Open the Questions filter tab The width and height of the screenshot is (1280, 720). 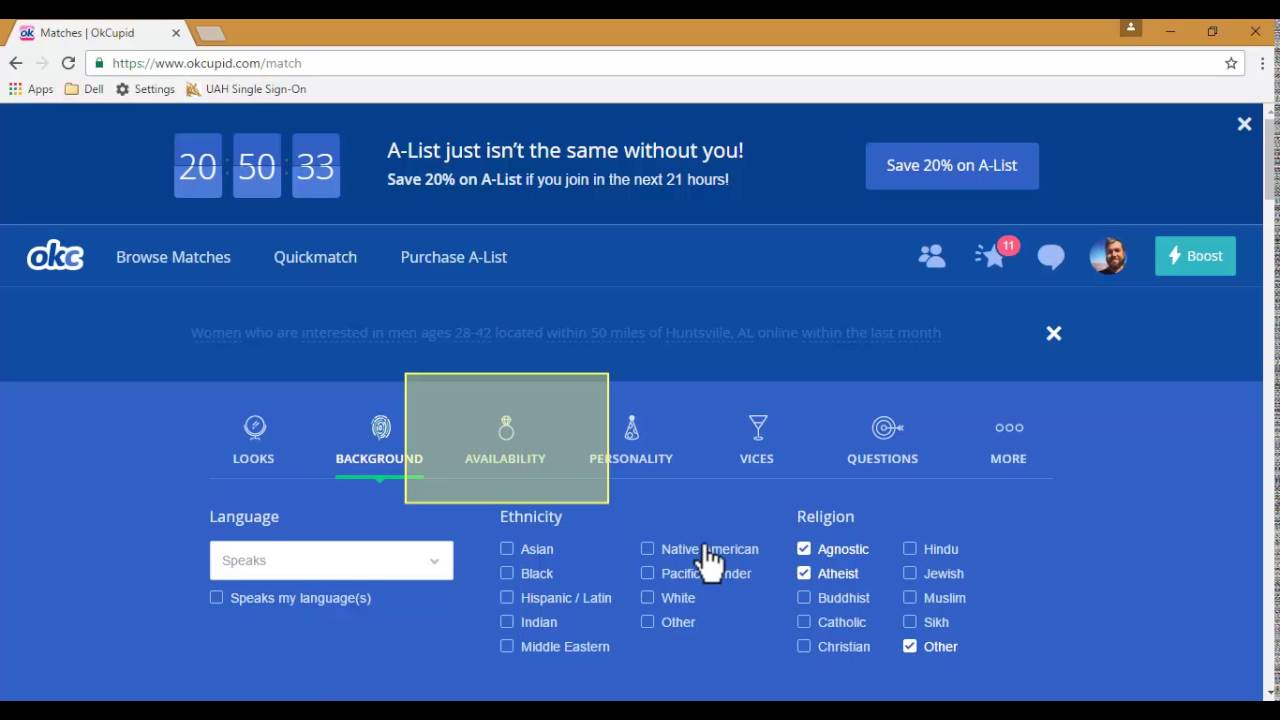tap(883, 440)
